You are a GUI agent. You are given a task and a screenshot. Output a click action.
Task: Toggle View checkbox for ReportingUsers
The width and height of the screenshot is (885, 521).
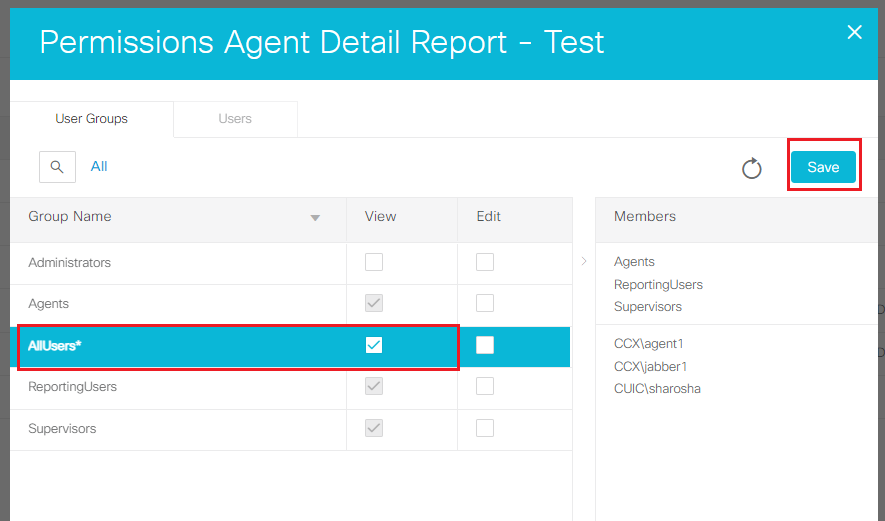374,387
